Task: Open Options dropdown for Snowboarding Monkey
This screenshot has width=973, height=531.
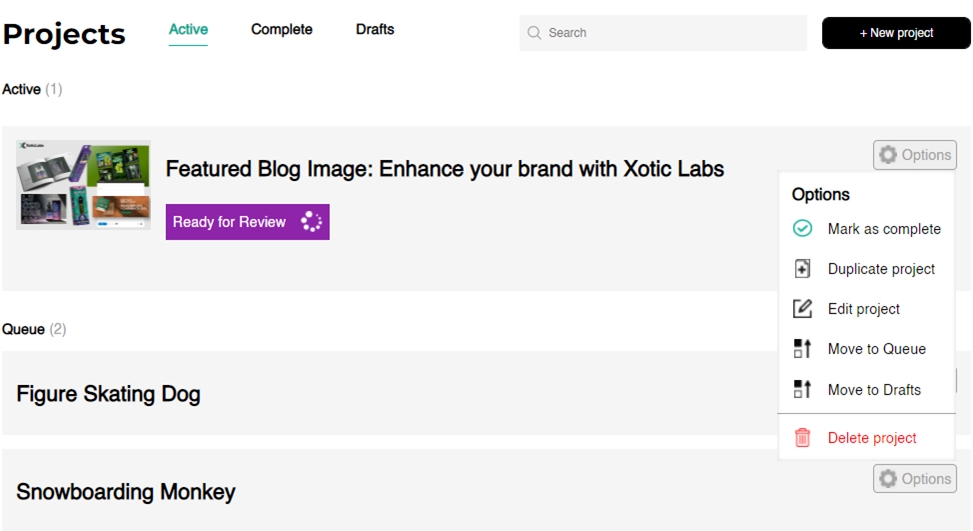Action: point(915,478)
